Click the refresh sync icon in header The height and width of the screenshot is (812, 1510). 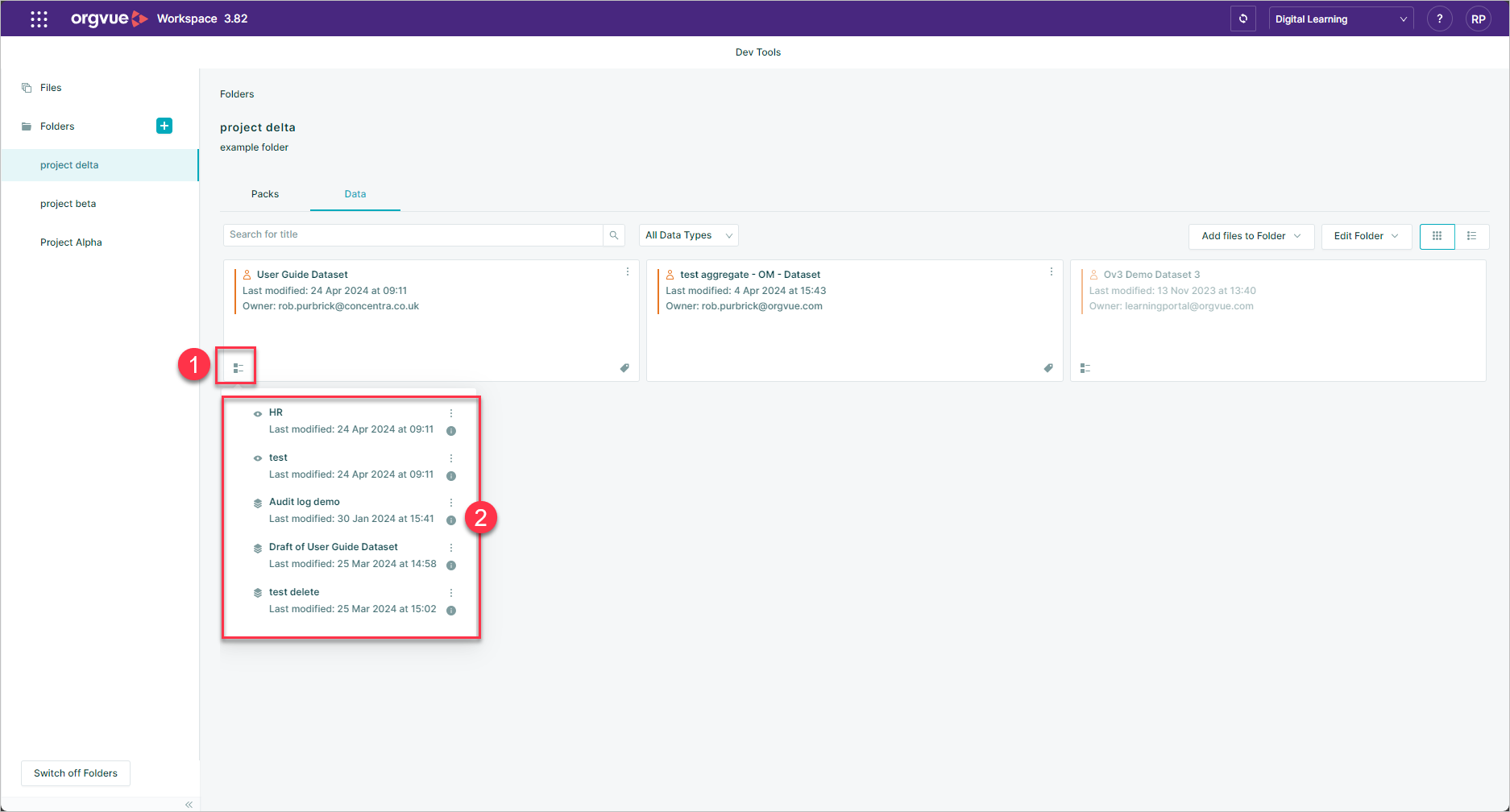click(x=1242, y=19)
